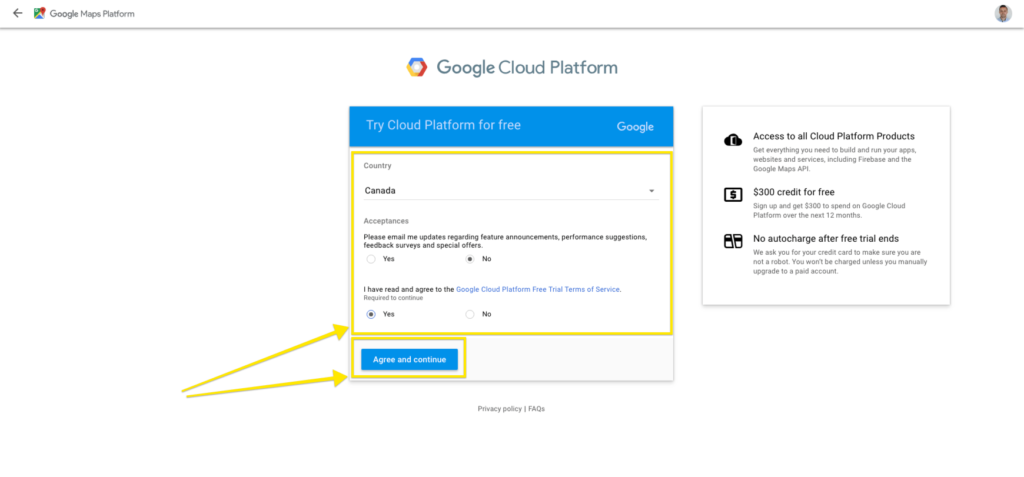Click the cloud products access icon
1024x477 pixels.
[x=733, y=140]
